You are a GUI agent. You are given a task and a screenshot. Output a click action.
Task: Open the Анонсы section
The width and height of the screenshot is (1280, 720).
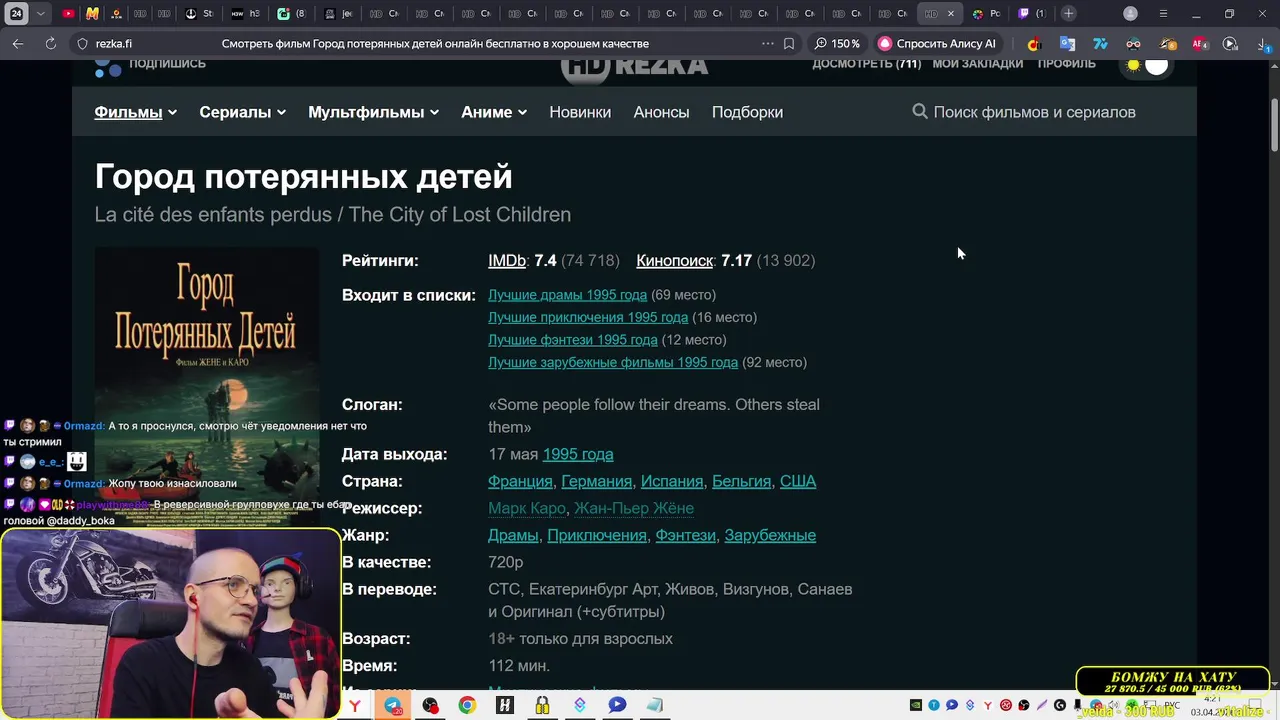(661, 112)
